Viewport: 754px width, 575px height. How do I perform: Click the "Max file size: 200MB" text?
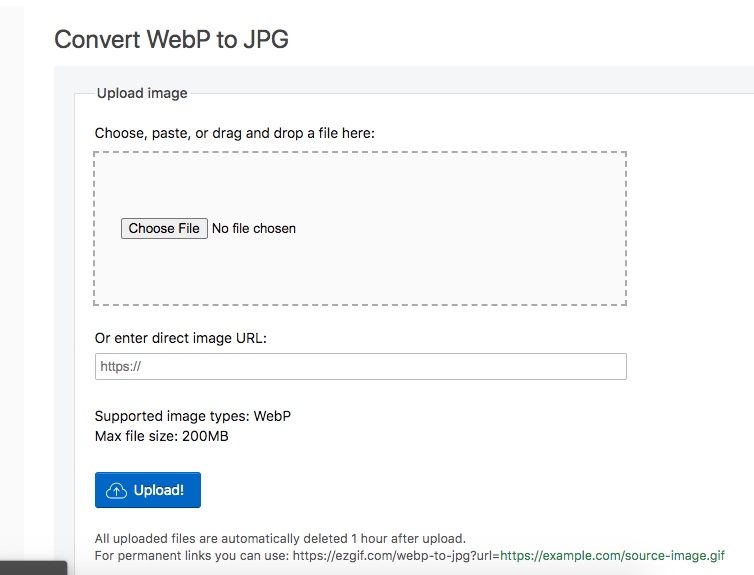162,437
